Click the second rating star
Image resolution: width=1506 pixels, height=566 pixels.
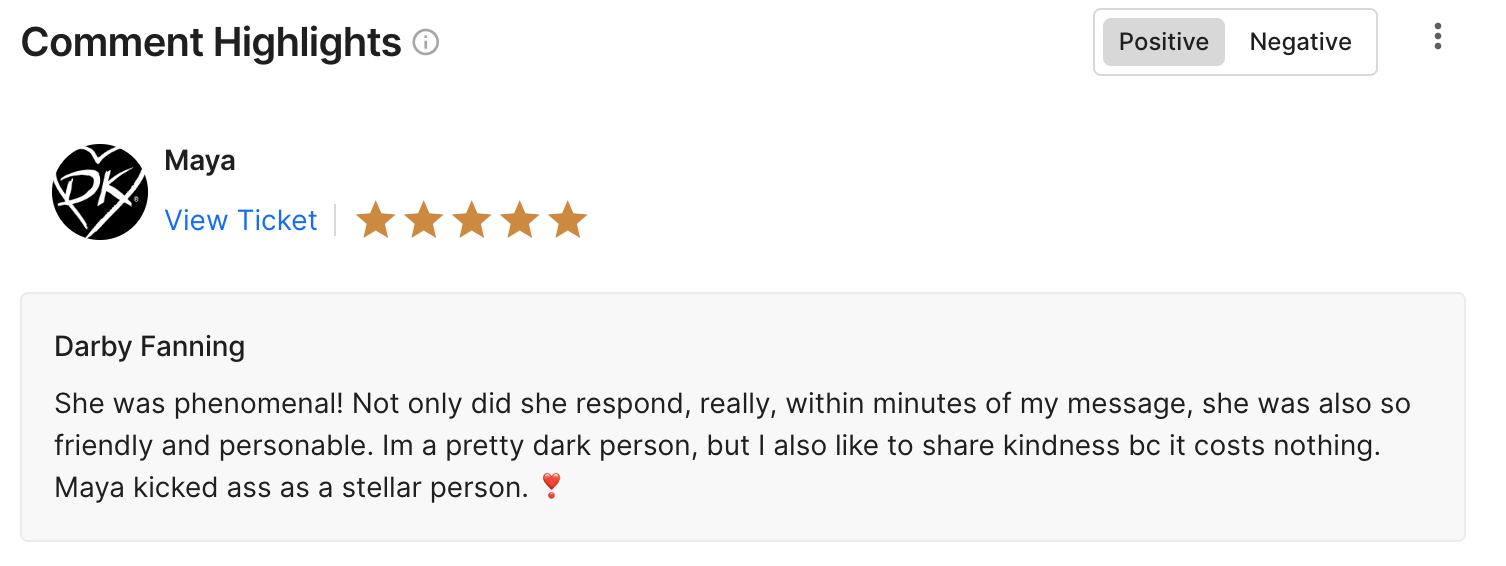click(423, 220)
